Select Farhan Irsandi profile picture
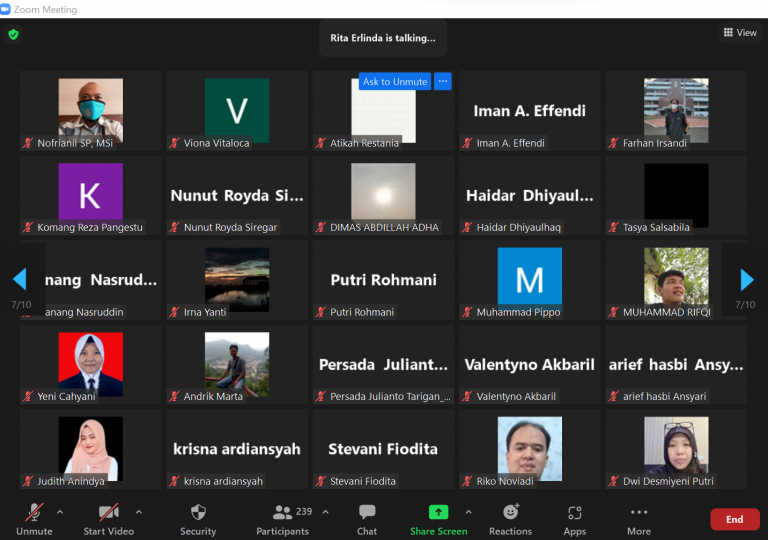 (x=676, y=109)
